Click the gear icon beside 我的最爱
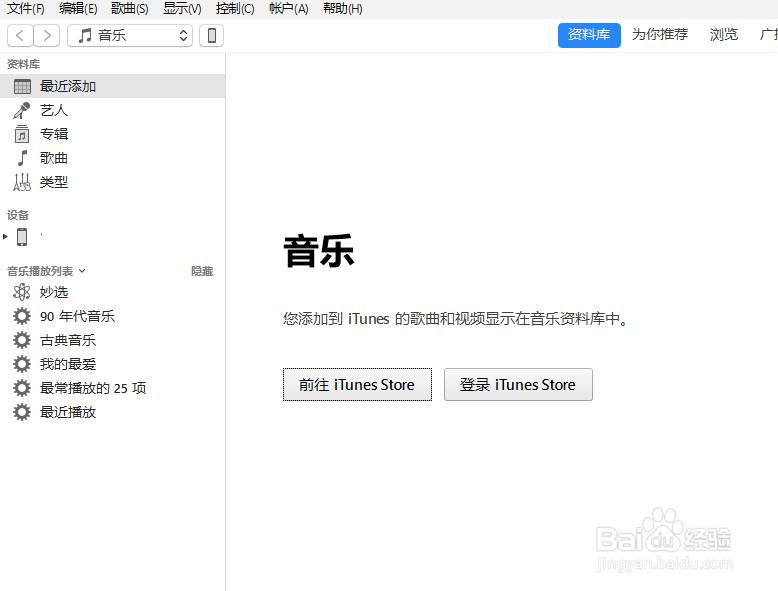Viewport: 778px width, 591px height. 21,364
